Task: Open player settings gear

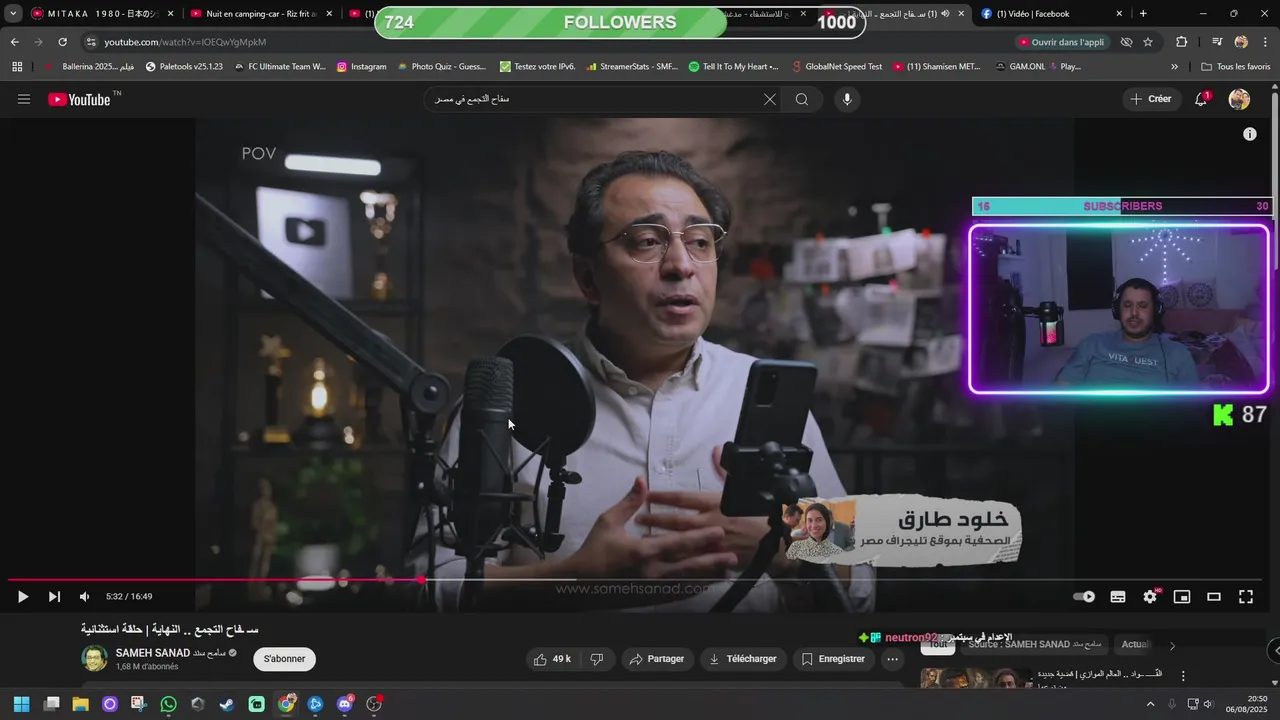Action: pos(1150,597)
